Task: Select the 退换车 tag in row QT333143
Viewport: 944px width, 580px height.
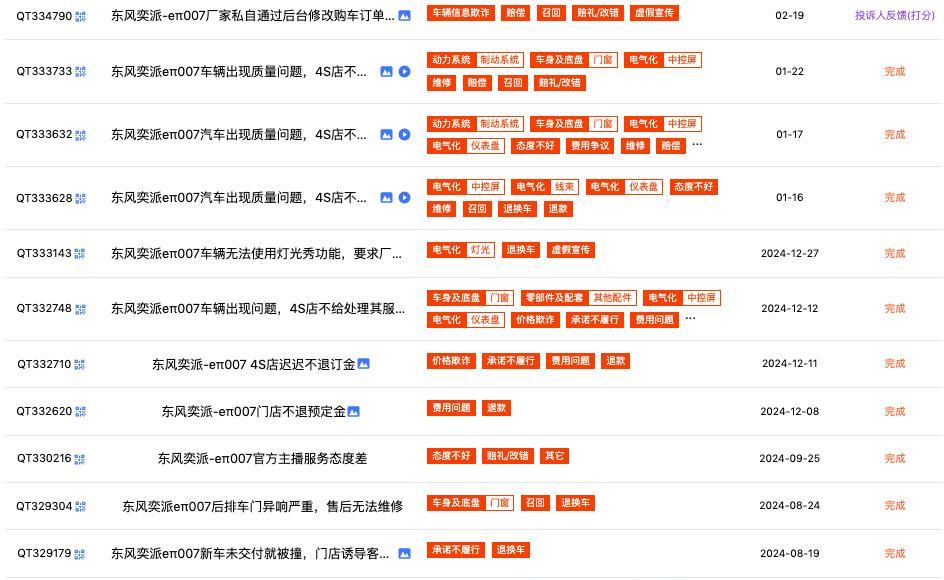Action: (x=520, y=250)
